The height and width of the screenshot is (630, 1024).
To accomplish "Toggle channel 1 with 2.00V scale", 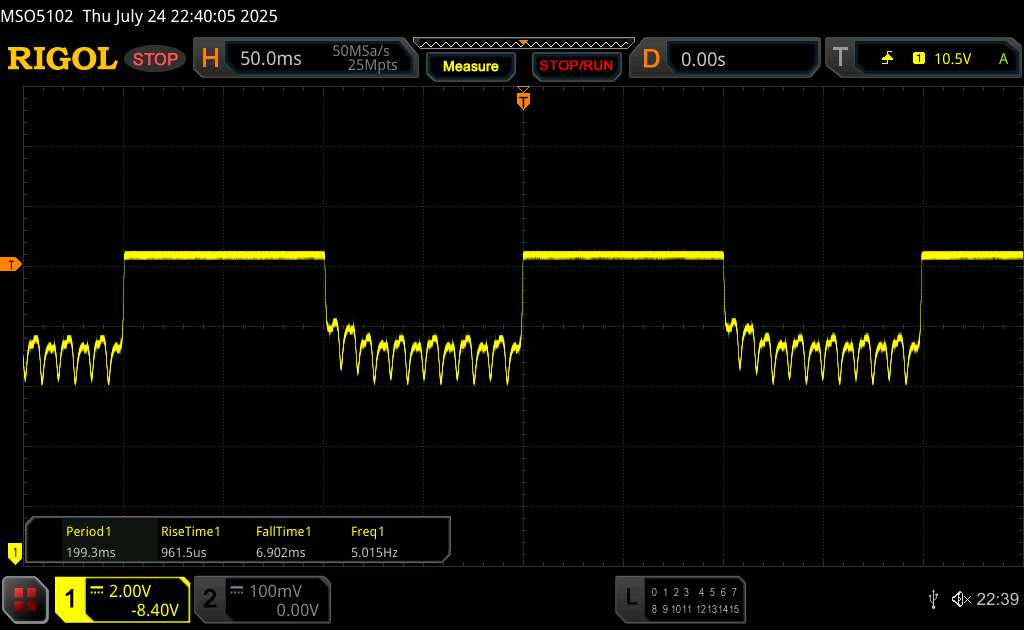I will (x=122, y=599).
